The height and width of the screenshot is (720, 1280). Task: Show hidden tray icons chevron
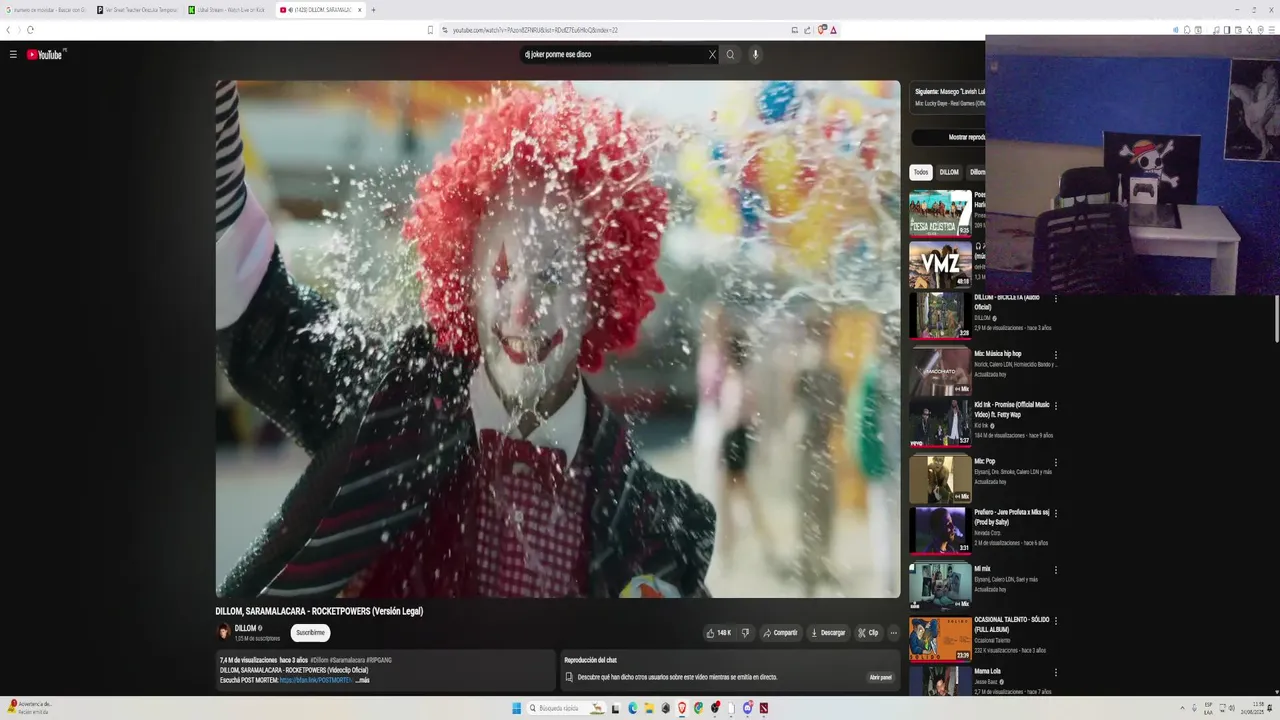pyautogui.click(x=1182, y=708)
